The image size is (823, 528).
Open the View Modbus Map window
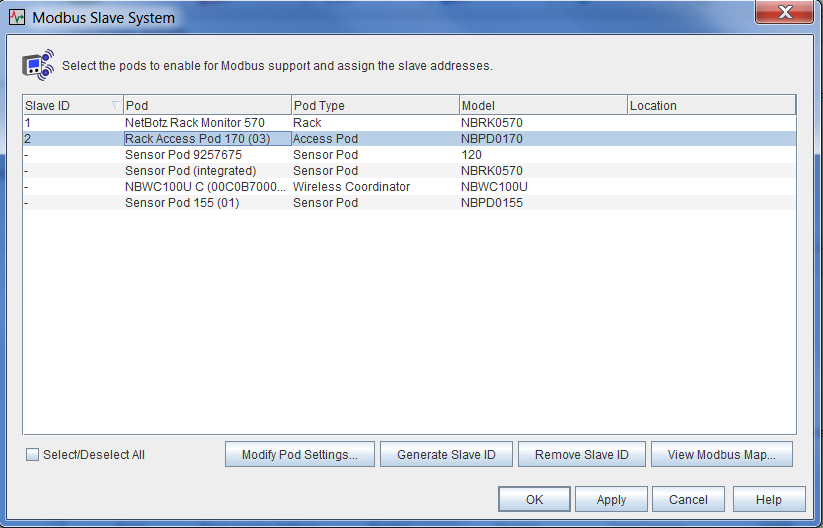tap(722, 455)
